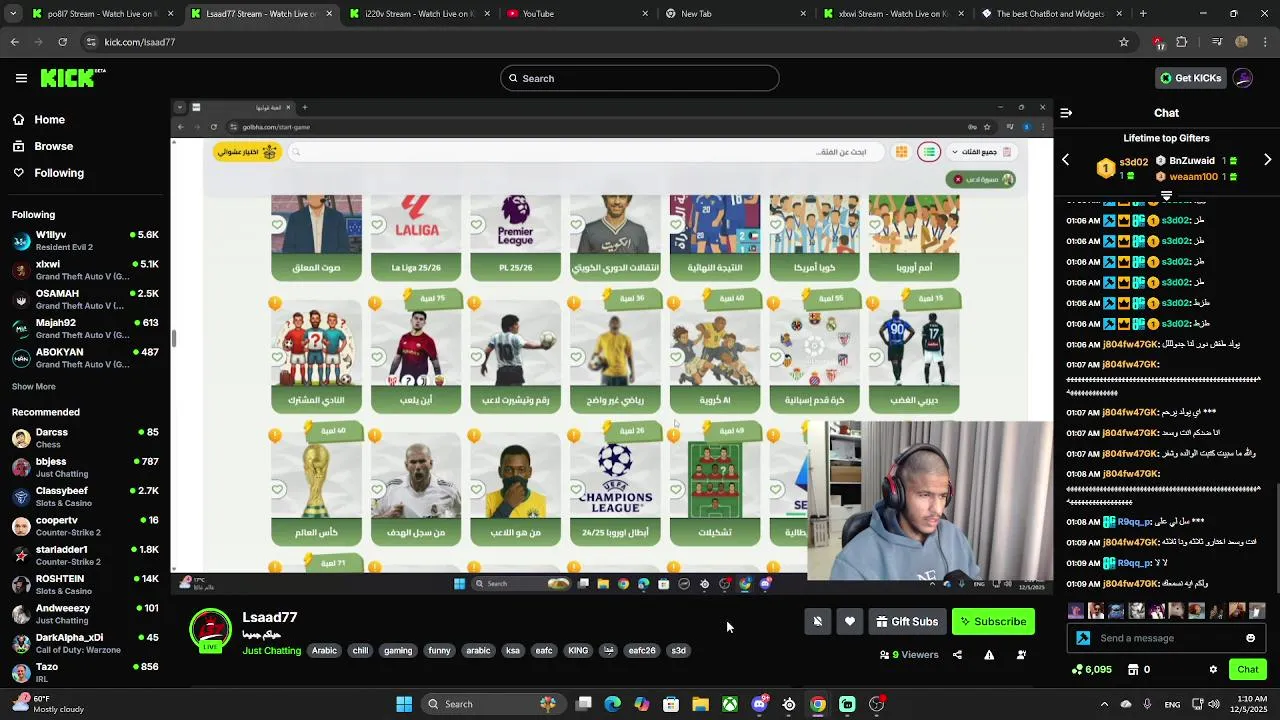
Task: Click the microphone tray icon
Action: [1147, 704]
